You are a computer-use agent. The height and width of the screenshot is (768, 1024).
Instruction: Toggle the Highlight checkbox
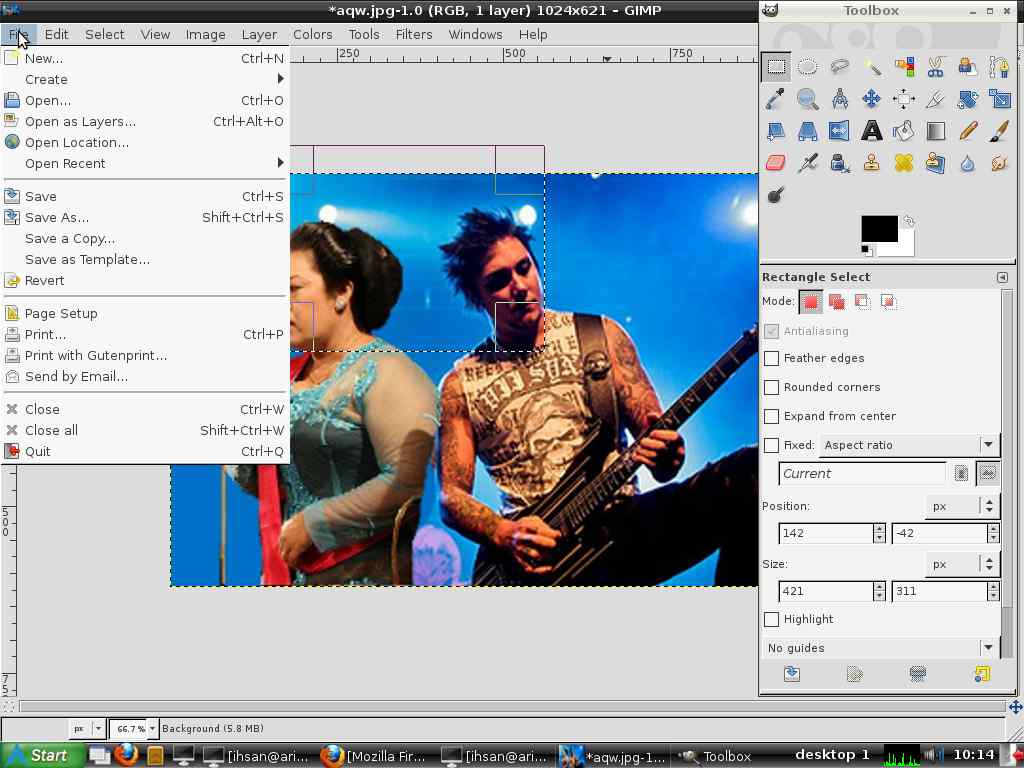pyautogui.click(x=772, y=619)
